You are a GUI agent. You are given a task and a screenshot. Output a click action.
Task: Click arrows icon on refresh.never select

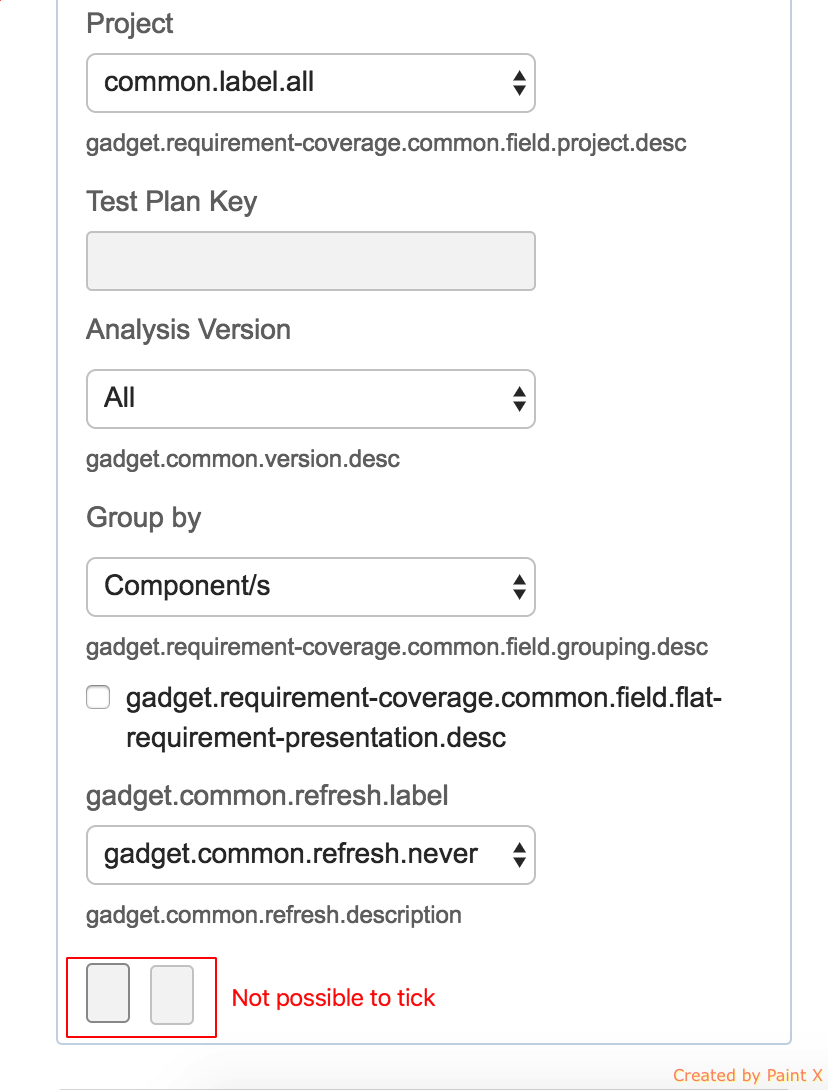(x=519, y=855)
